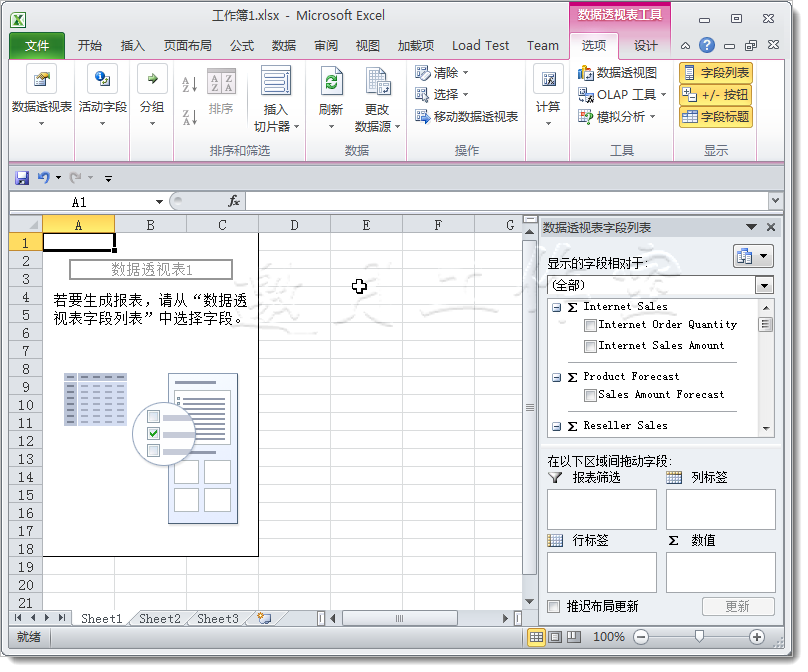Toggle 字段列表 (Field List) display
This screenshot has width=808, height=672.
(x=716, y=73)
